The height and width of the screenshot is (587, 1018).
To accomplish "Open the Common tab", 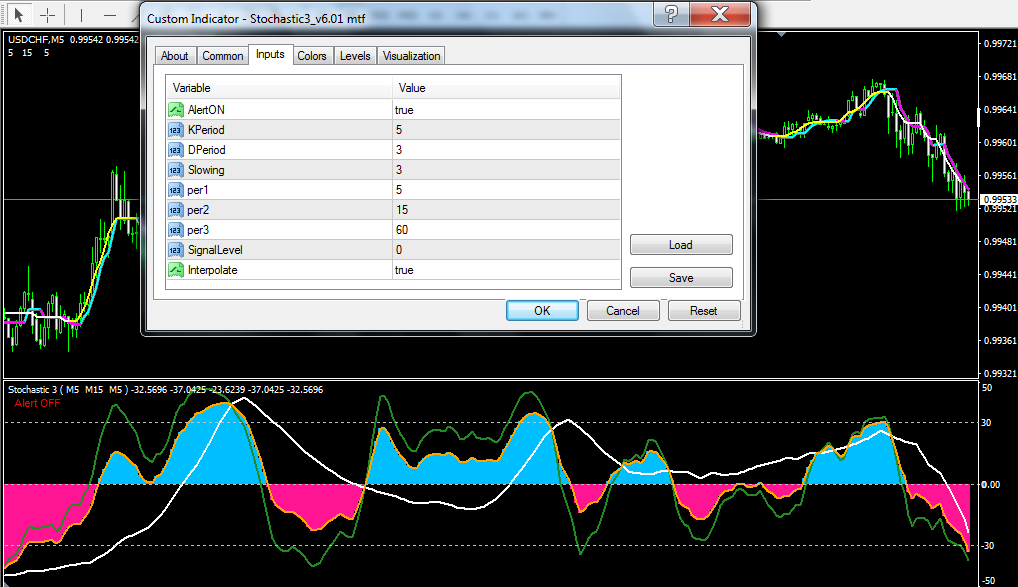I will point(222,56).
